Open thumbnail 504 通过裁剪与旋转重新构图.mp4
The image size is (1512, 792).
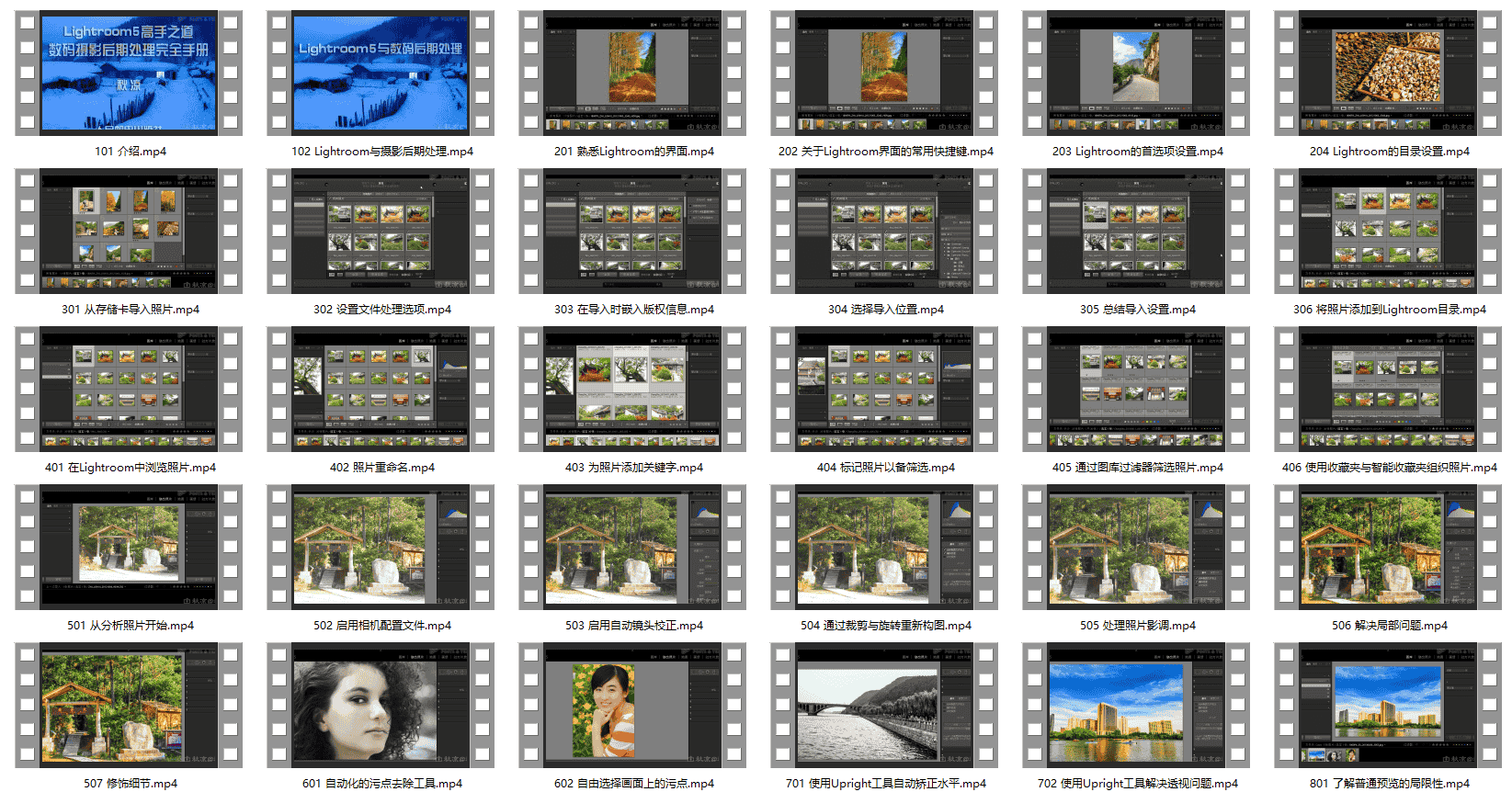[884, 548]
